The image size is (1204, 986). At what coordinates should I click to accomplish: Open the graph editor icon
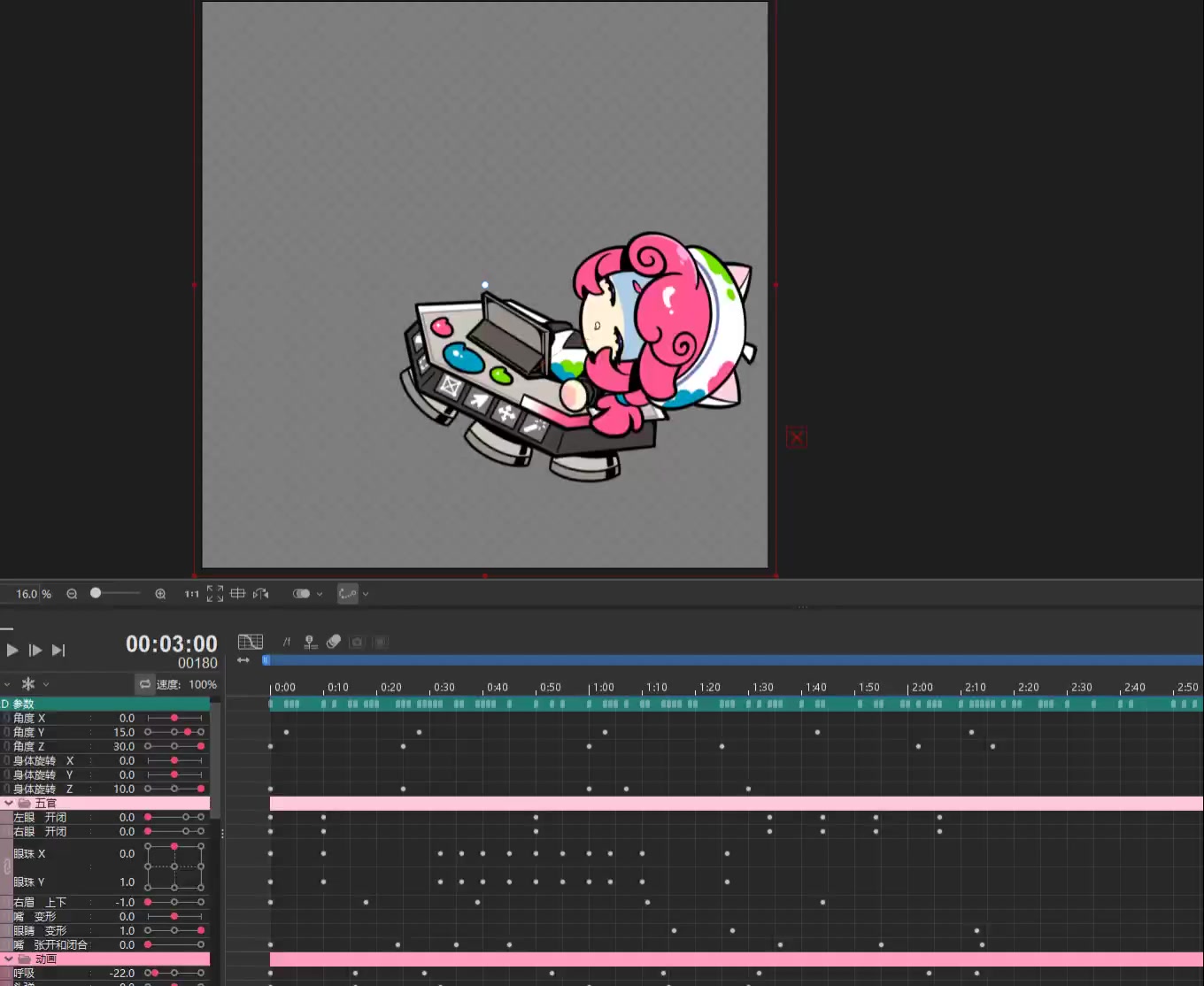251,642
